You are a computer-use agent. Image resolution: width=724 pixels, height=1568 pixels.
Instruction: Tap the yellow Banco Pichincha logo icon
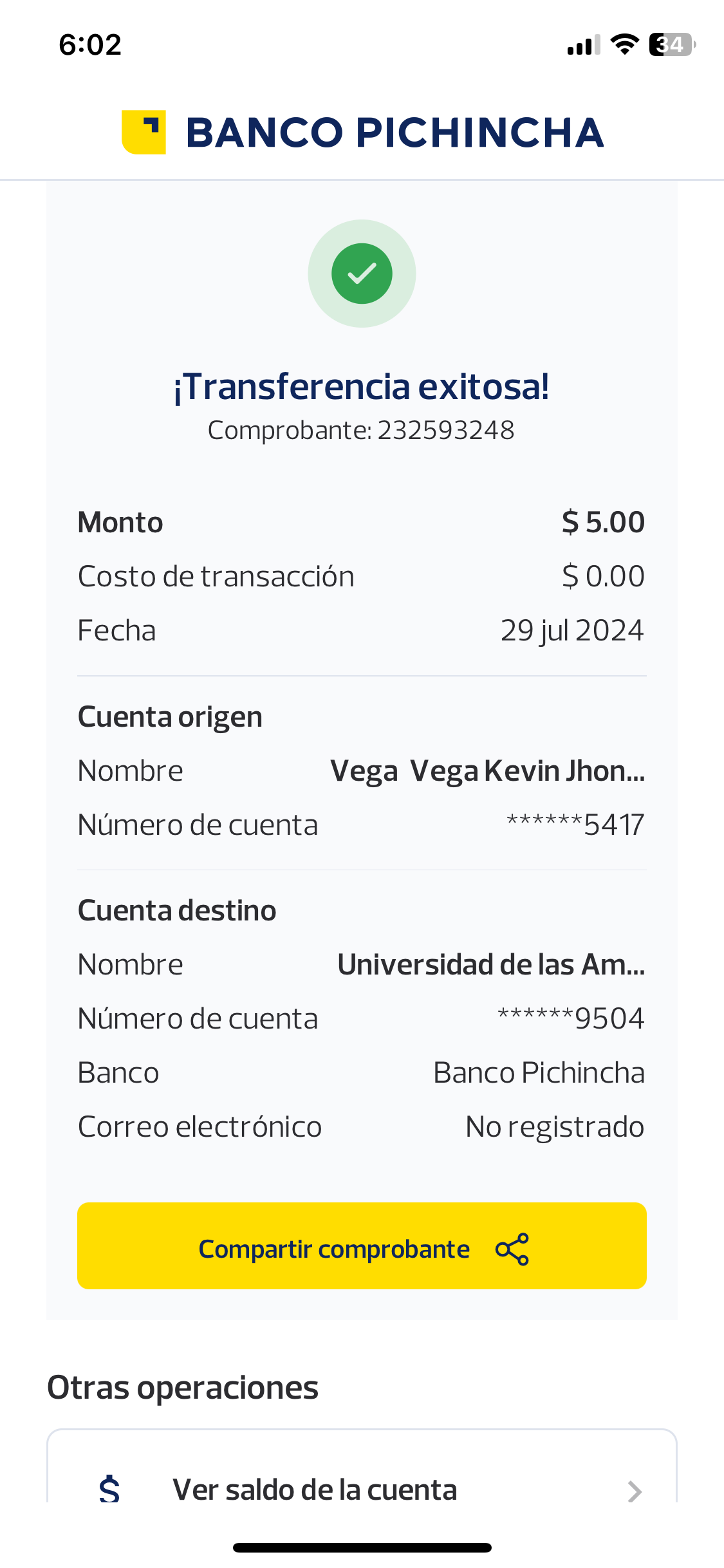(x=144, y=132)
